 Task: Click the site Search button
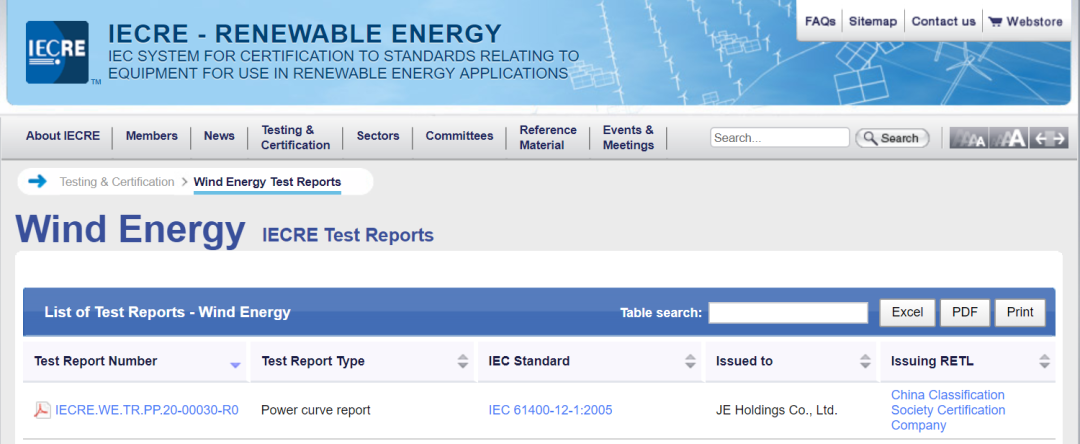pyautogui.click(x=892, y=138)
